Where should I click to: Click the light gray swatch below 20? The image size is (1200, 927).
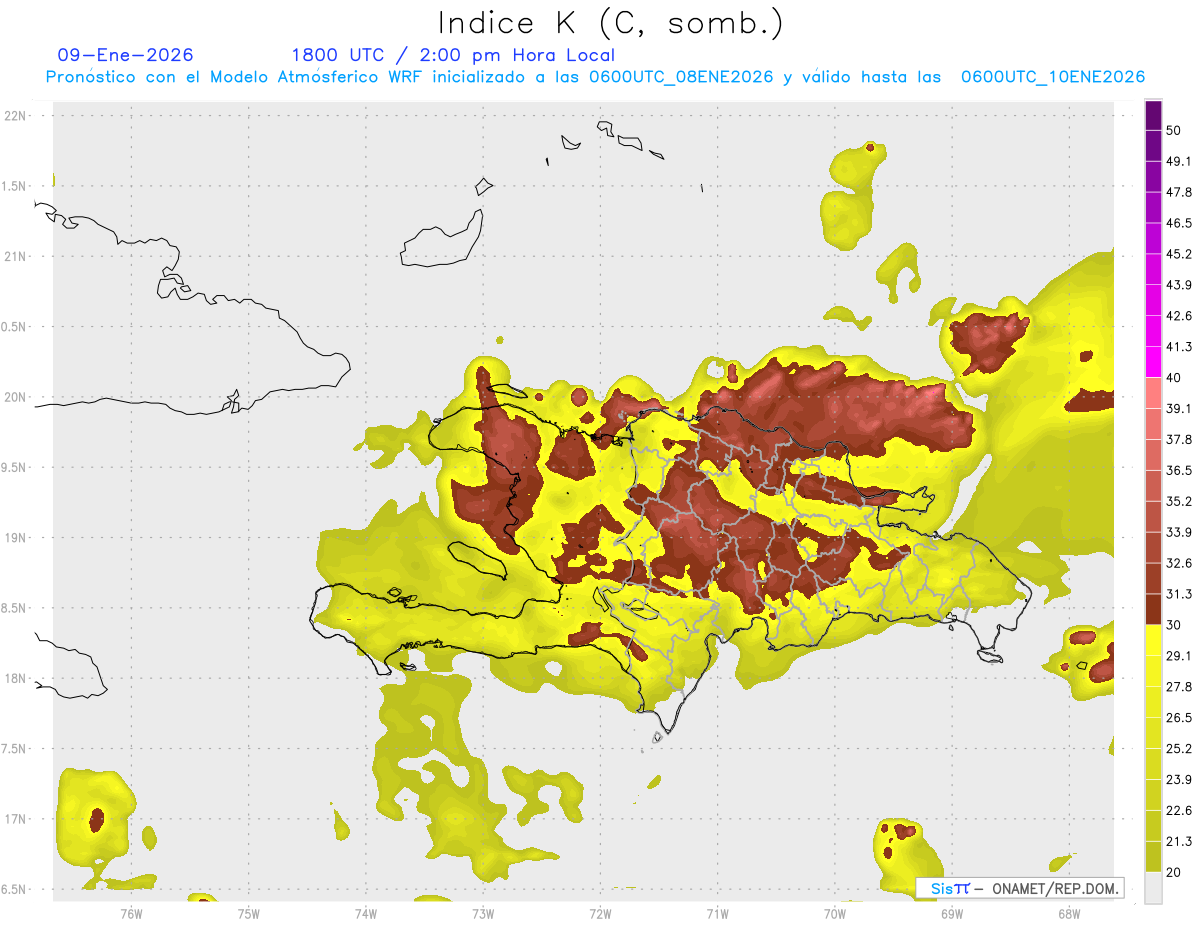click(x=1153, y=887)
